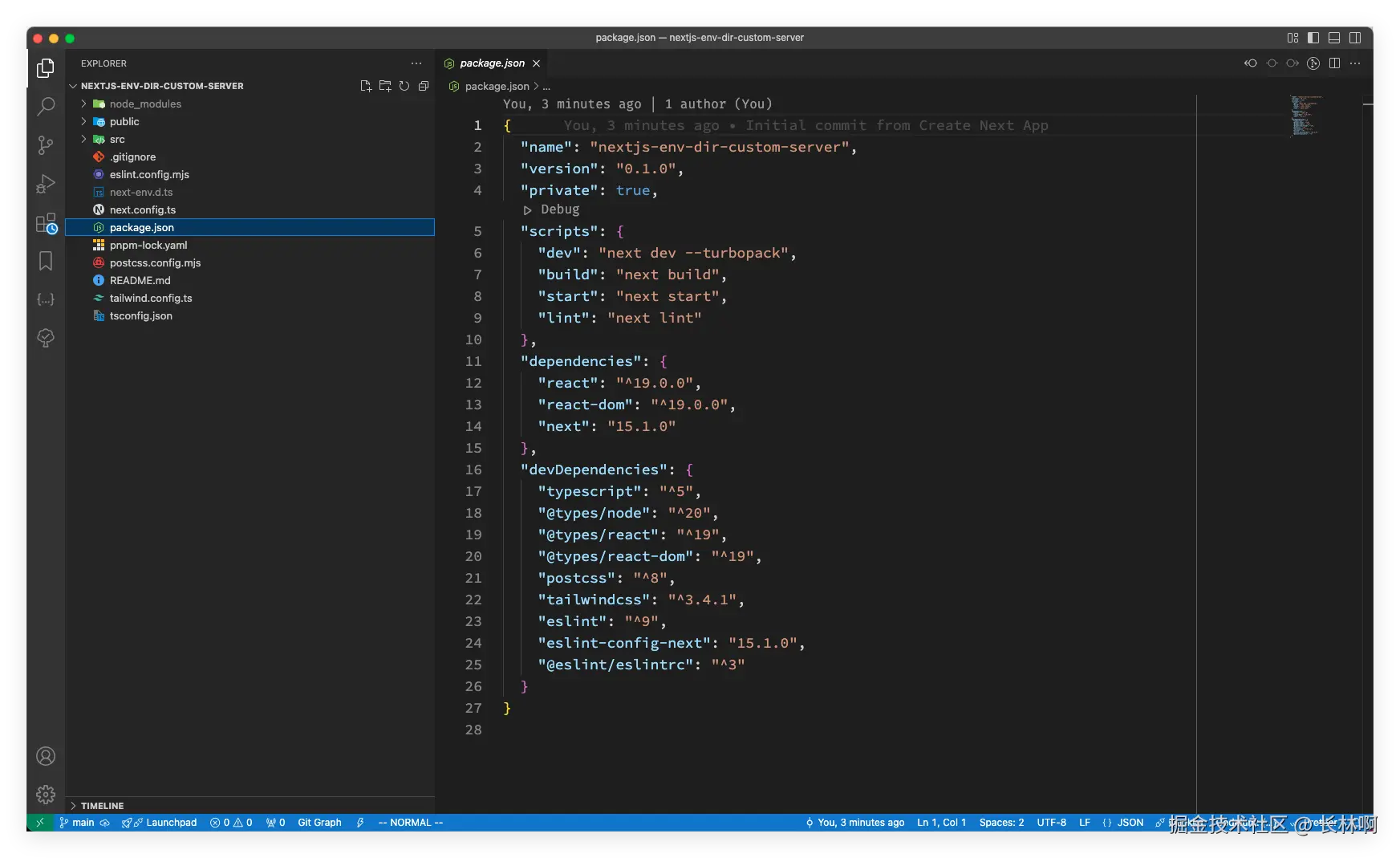Screen dimensions: 1400x858
Task: Click the cloud publish icon next to main
Action: (x=105, y=823)
